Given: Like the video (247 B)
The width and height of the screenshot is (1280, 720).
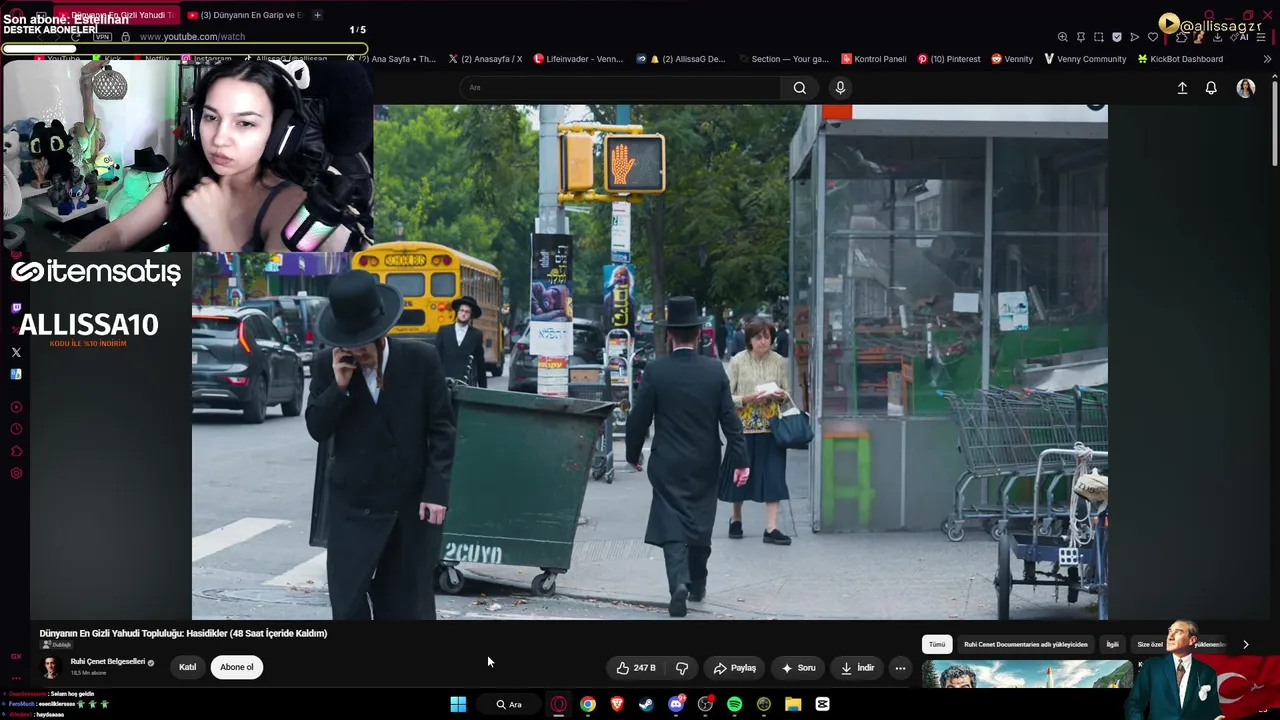Looking at the screenshot, I should point(636,668).
